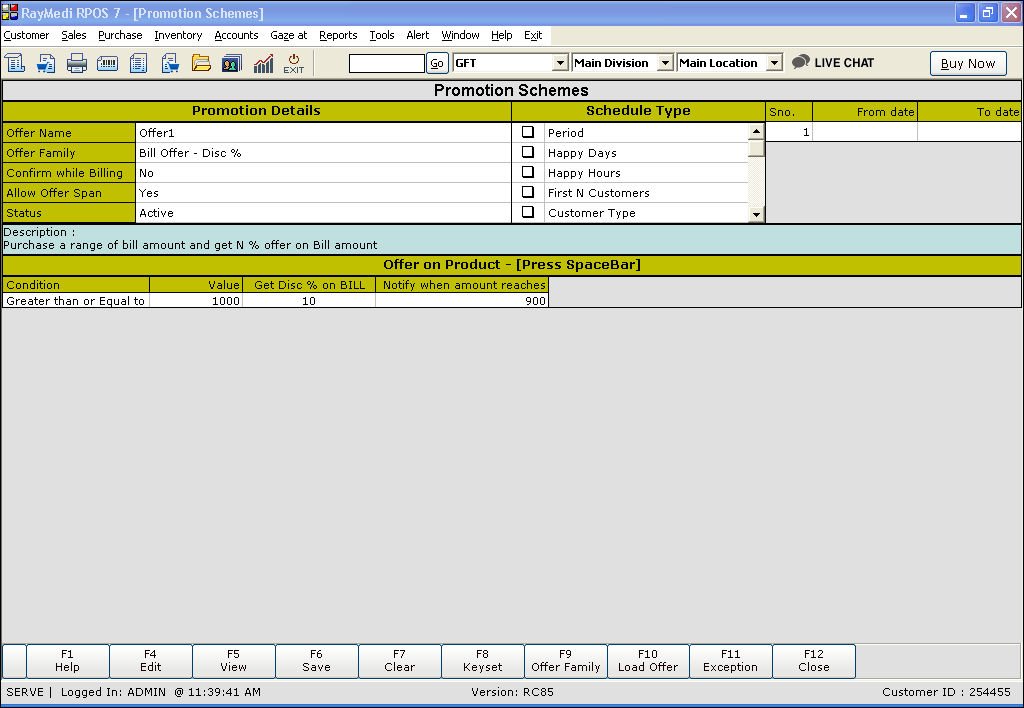Click the F1 Help button
The height and width of the screenshot is (708, 1024).
[67, 661]
